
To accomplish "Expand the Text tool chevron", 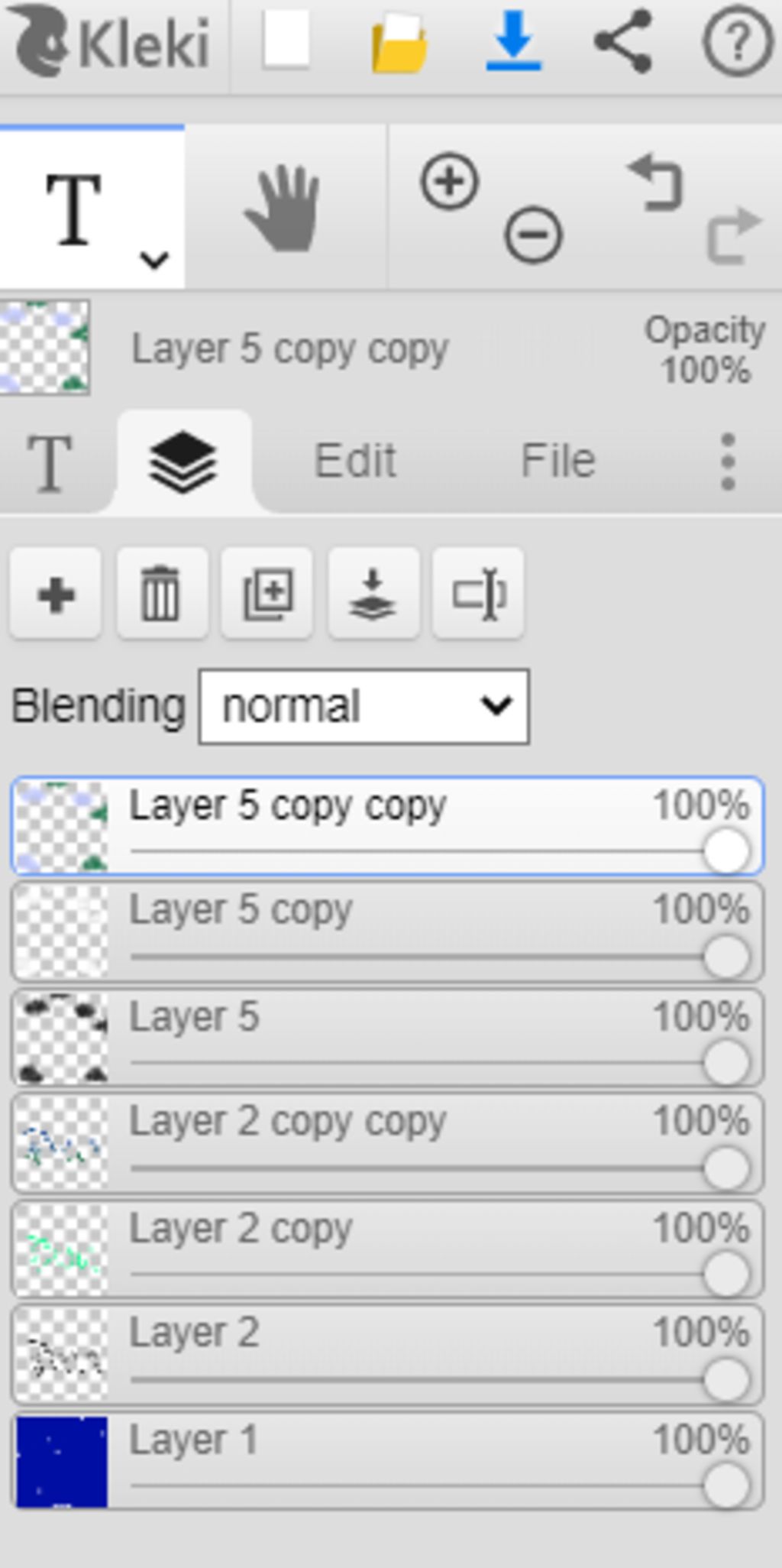I will tap(154, 260).
